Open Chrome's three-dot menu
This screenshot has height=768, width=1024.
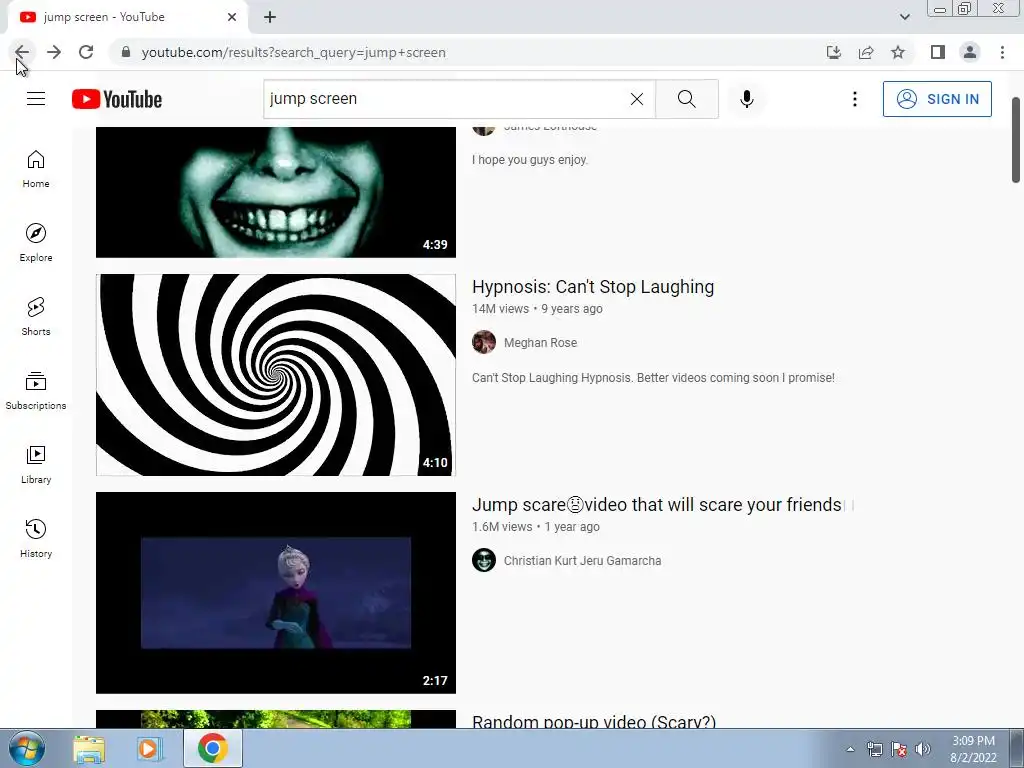[x=1002, y=52]
